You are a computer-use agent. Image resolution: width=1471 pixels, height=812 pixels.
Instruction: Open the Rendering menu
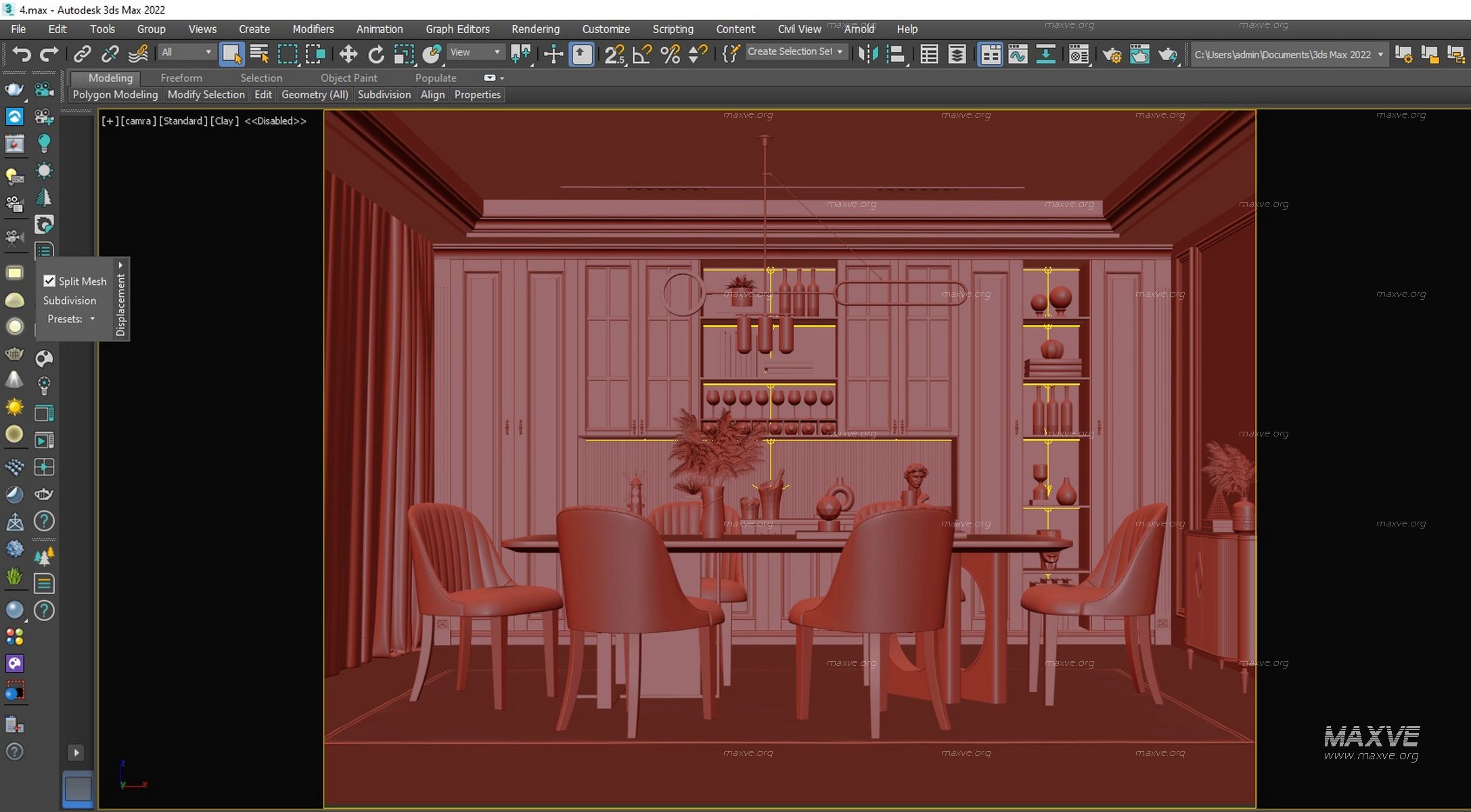click(535, 29)
